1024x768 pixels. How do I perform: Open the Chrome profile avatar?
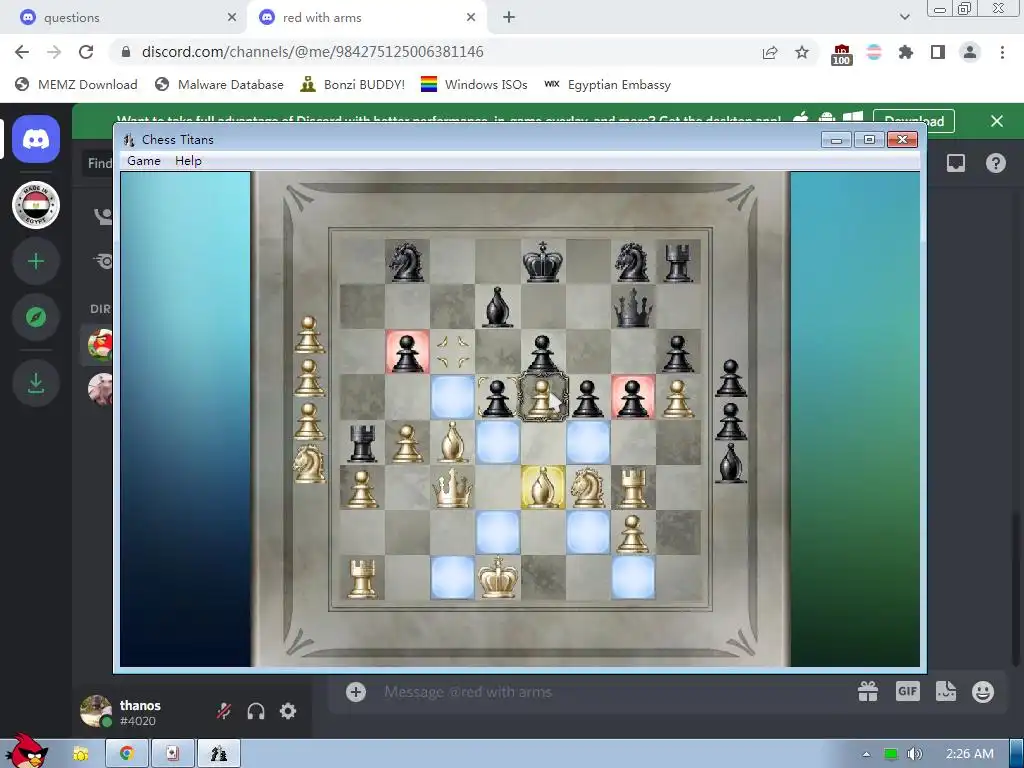(970, 52)
